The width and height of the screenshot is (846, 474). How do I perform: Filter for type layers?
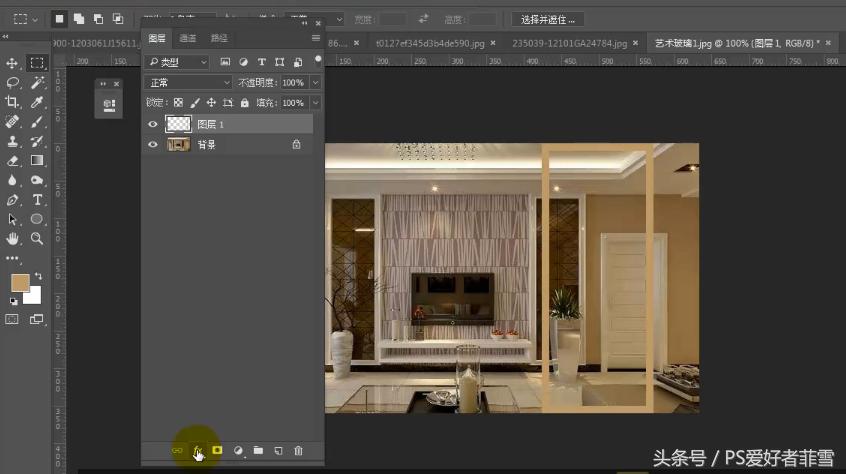click(x=262, y=62)
